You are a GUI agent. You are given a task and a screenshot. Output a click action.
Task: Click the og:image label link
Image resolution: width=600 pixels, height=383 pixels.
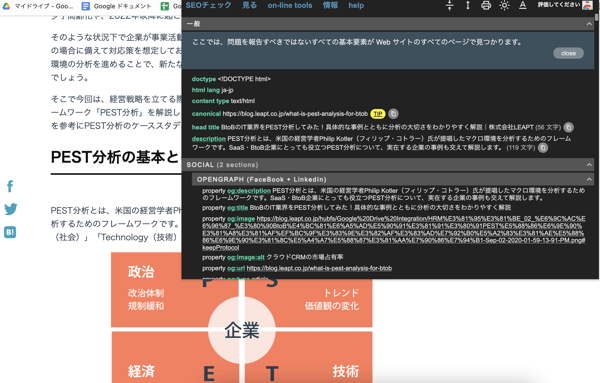241,219
